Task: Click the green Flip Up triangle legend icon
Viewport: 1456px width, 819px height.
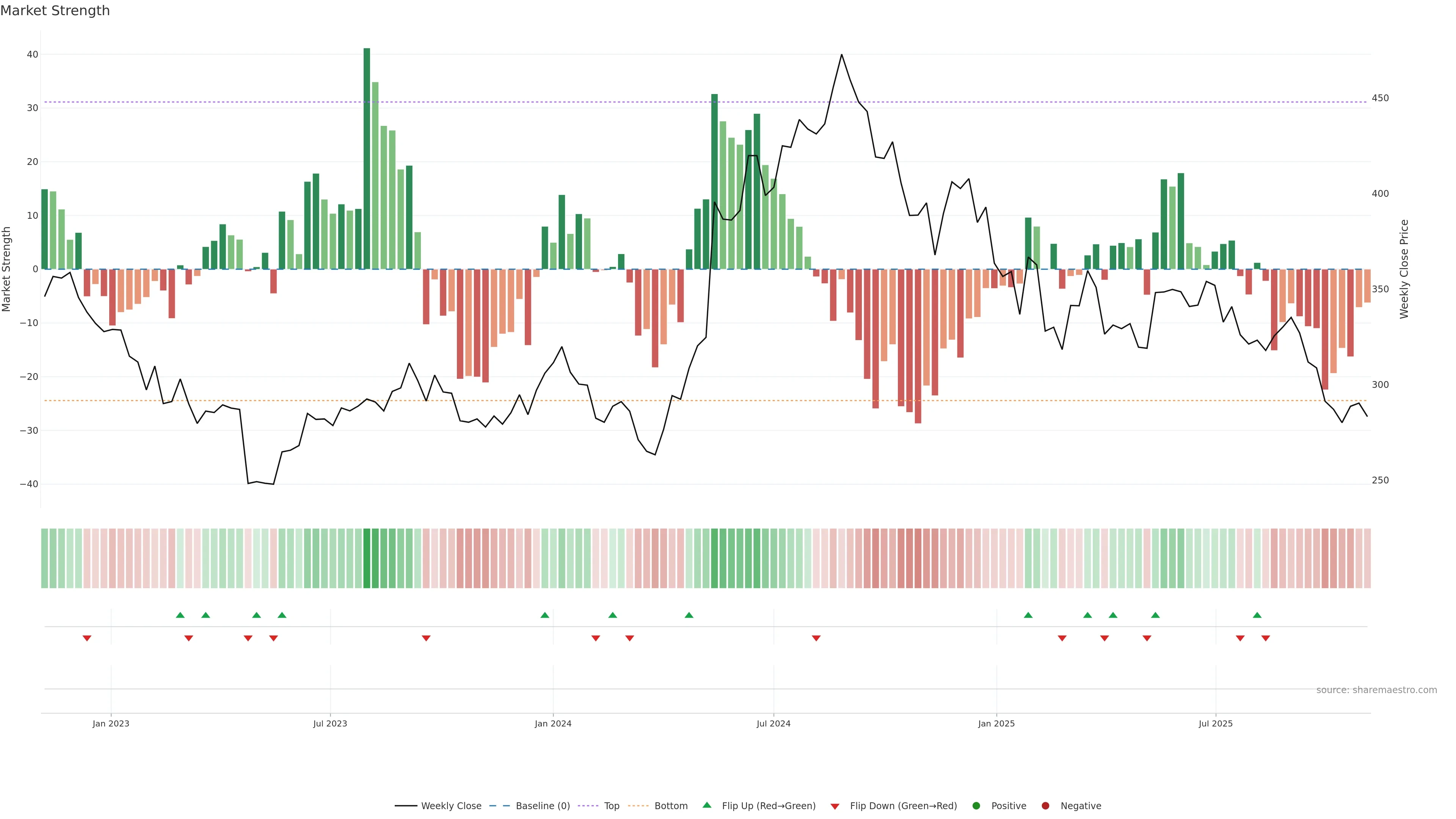Action: tap(706, 805)
